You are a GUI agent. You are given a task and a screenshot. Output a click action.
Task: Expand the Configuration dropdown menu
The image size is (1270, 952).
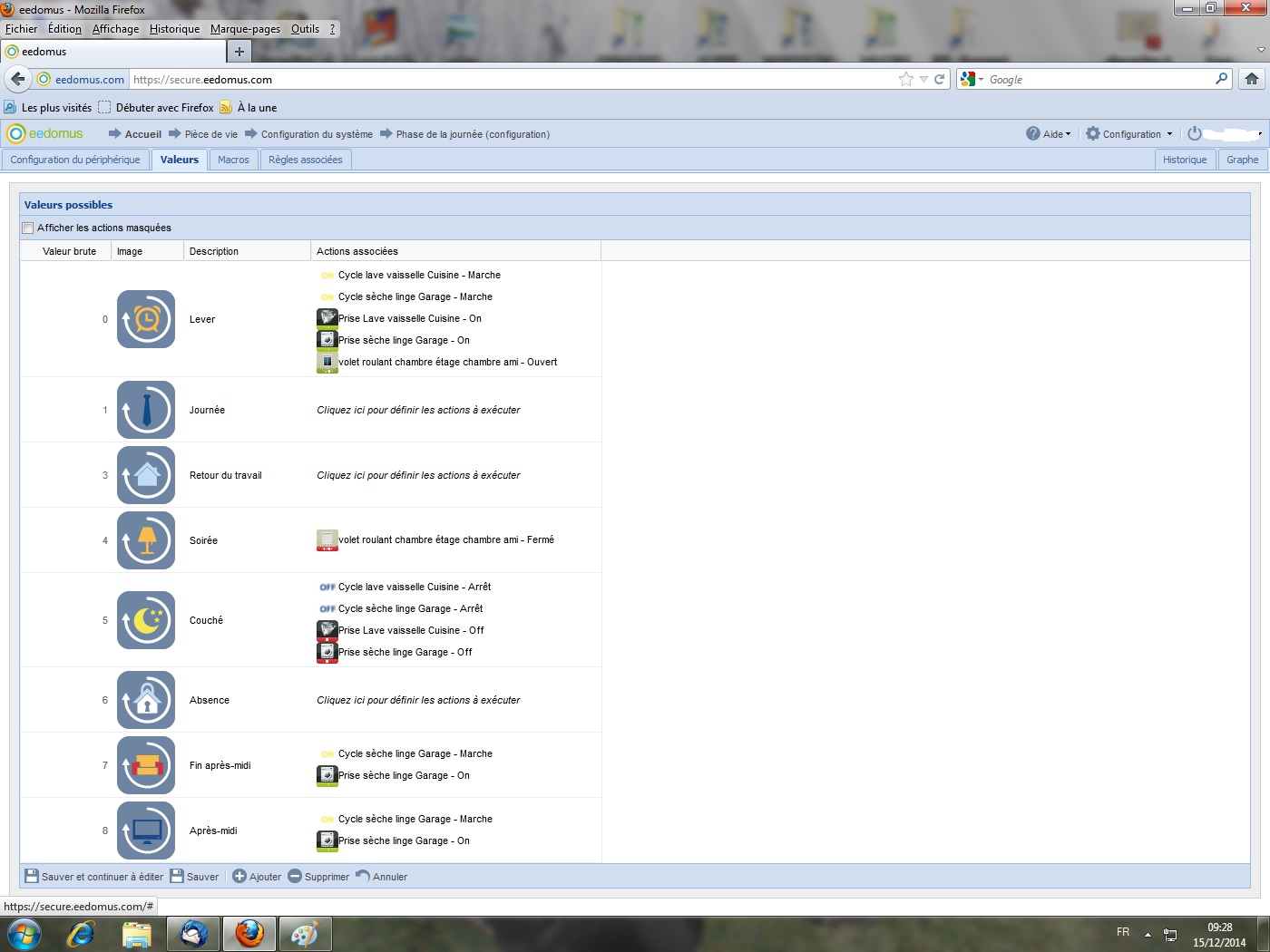(x=1129, y=134)
